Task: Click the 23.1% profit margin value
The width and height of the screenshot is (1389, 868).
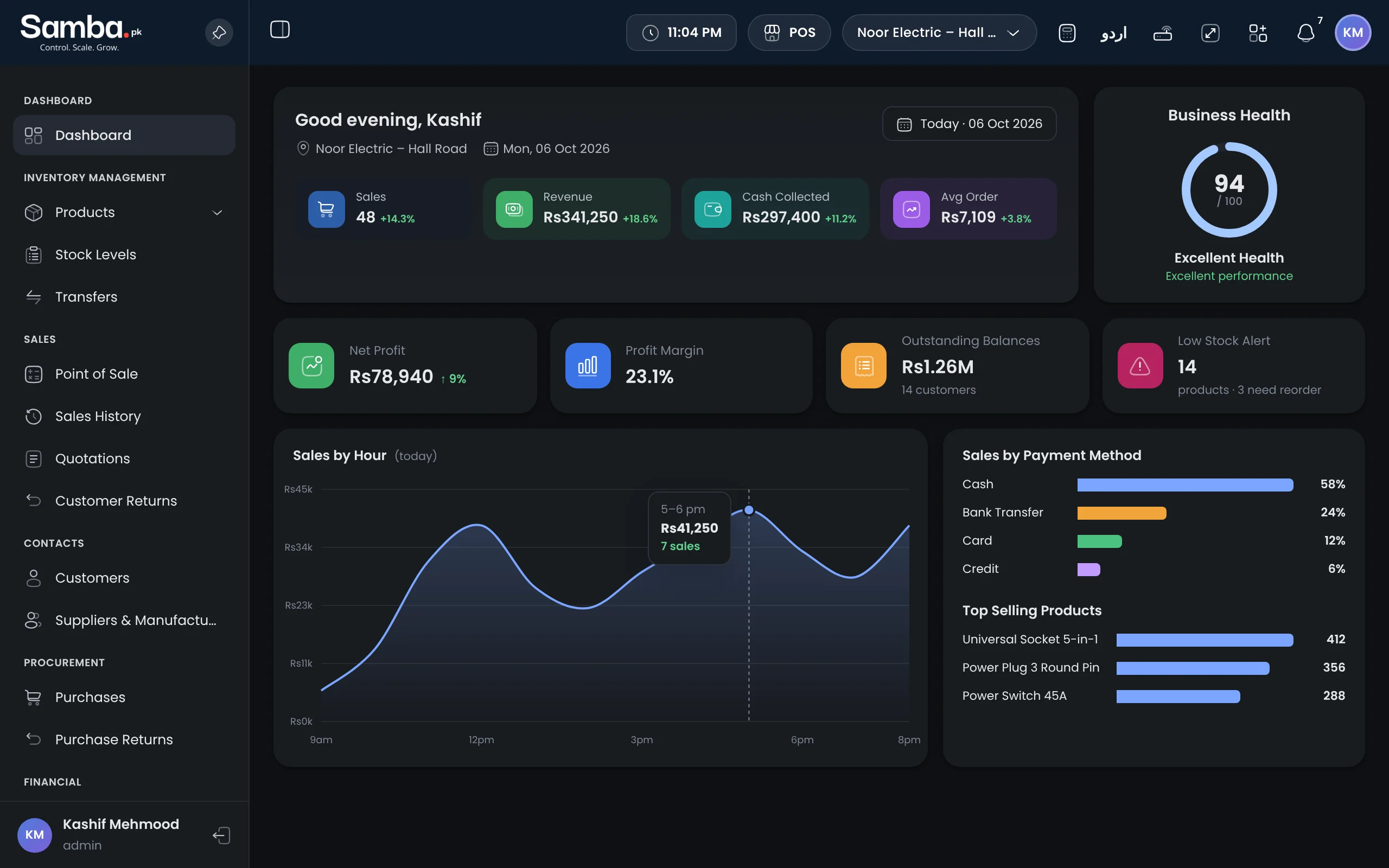Action: (649, 376)
